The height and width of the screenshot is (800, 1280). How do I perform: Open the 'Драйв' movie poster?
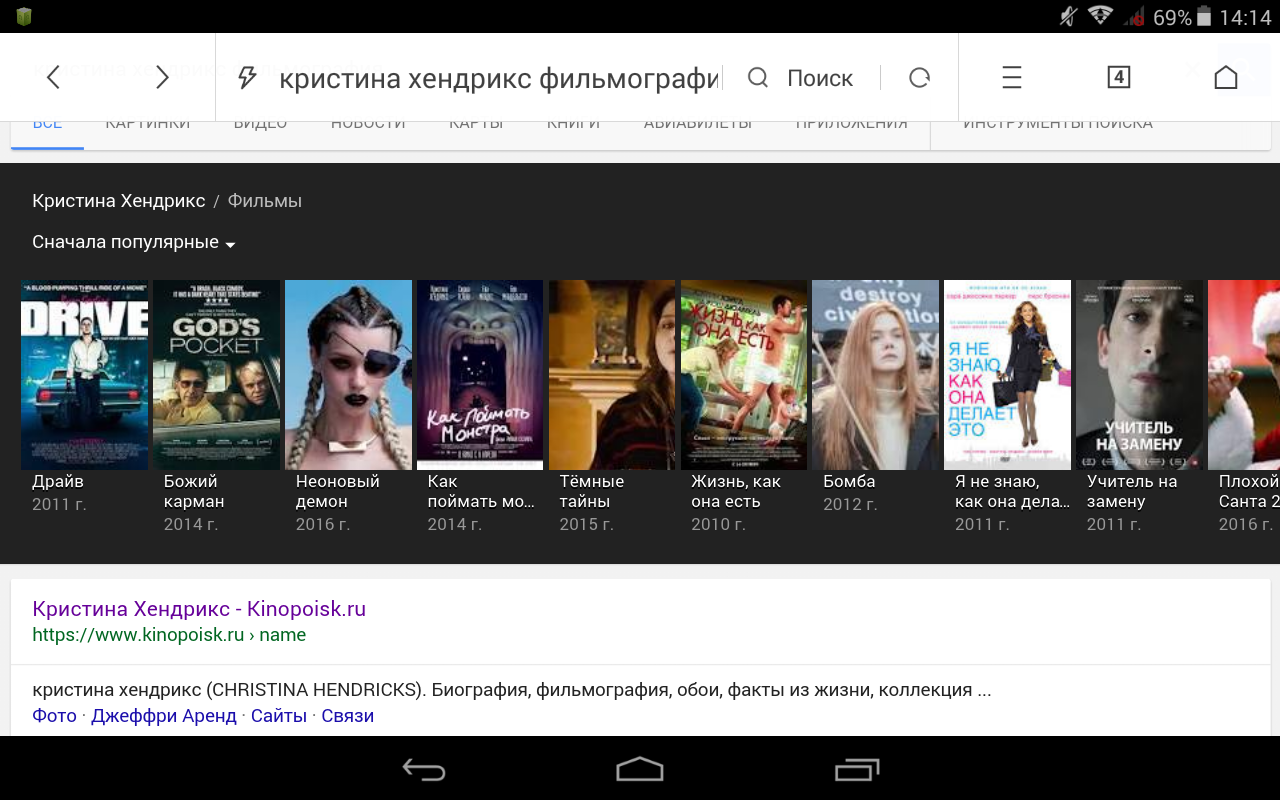point(84,375)
